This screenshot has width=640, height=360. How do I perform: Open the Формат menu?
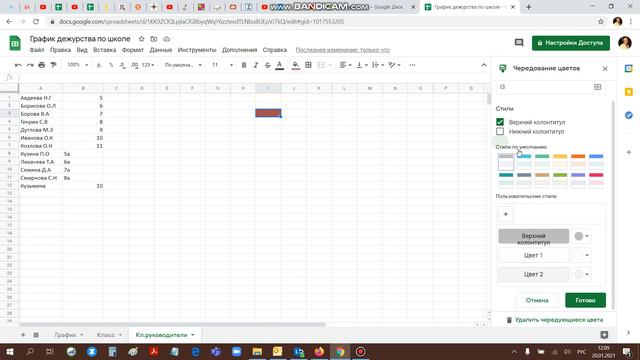click(x=133, y=50)
